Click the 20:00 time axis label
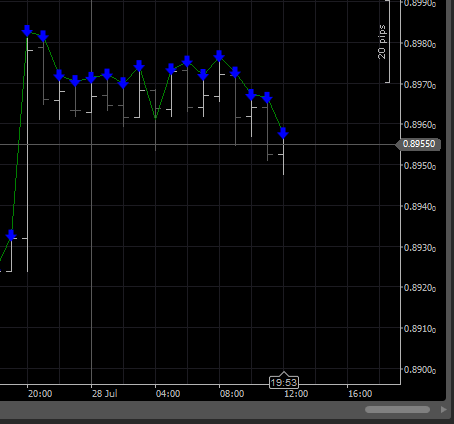Image resolution: width=454 pixels, height=424 pixels. tap(40, 394)
